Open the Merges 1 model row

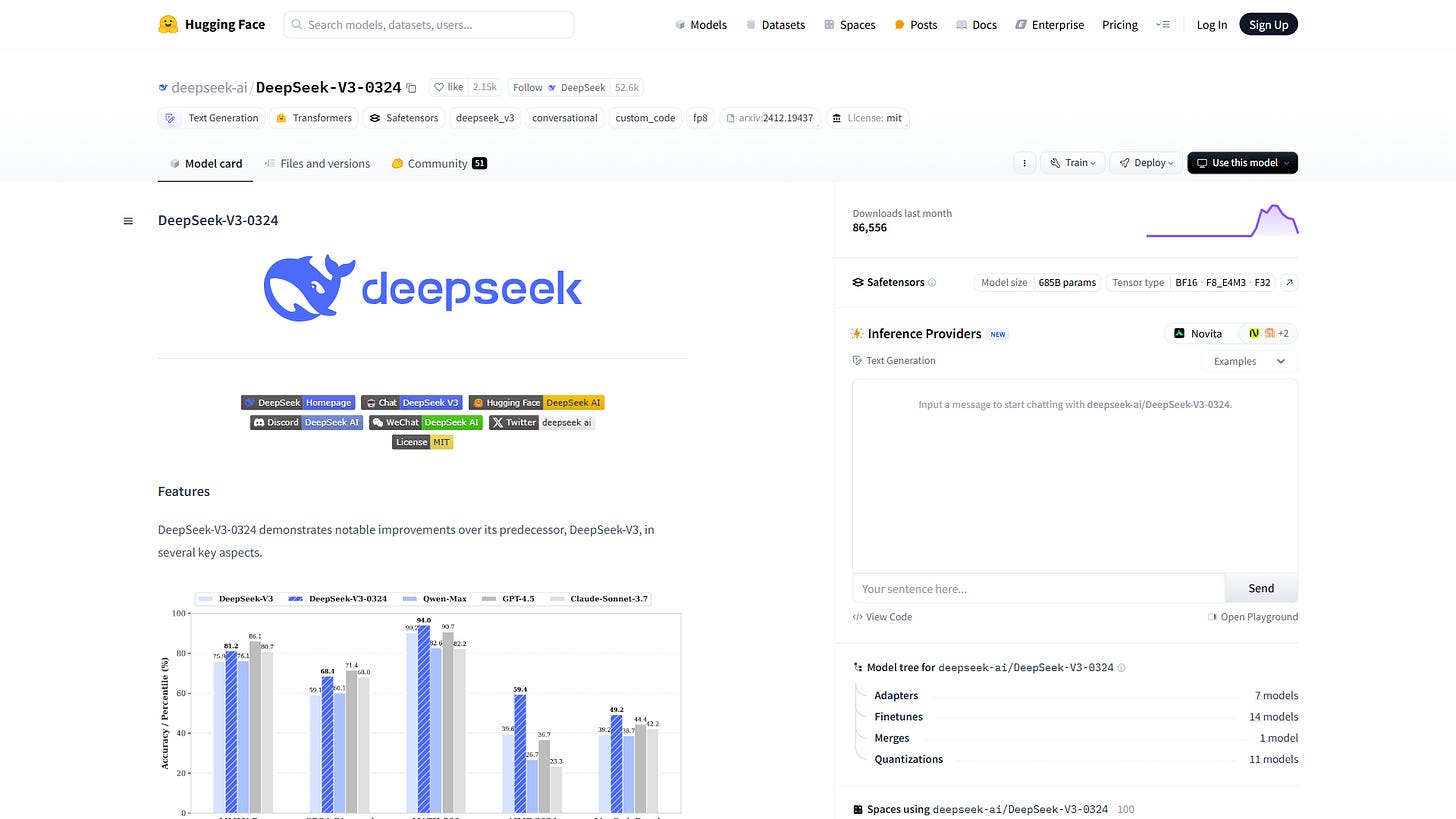(1086, 738)
